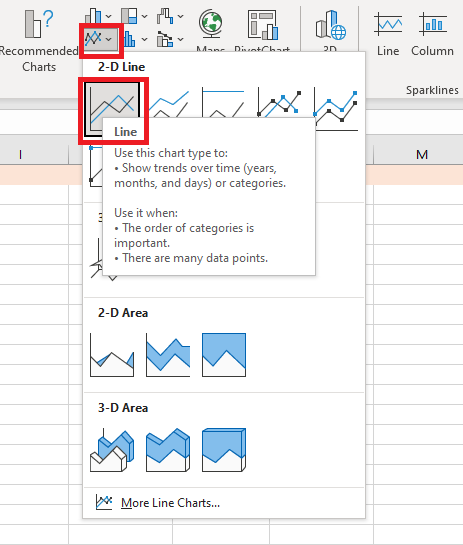This screenshot has width=463, height=545.
Task: Select the Stacked Line with Markers chart
Action: [336, 109]
